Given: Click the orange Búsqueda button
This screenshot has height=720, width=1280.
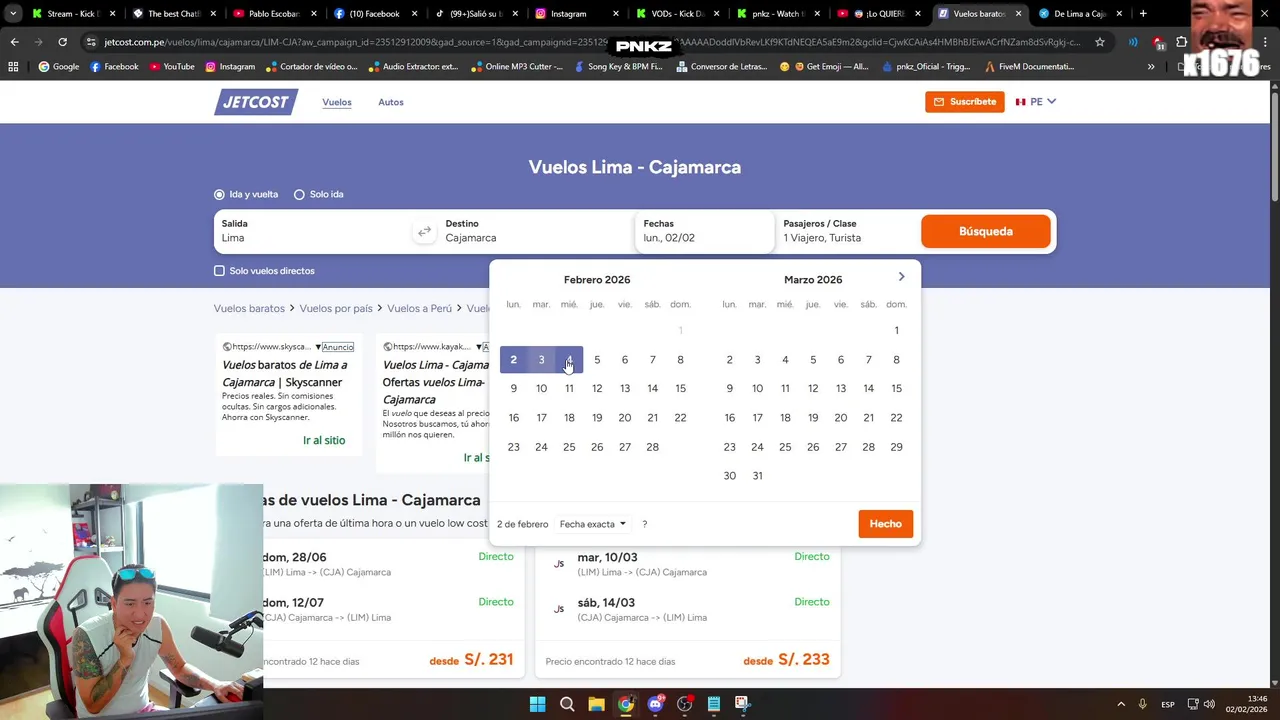Looking at the screenshot, I should [x=986, y=231].
